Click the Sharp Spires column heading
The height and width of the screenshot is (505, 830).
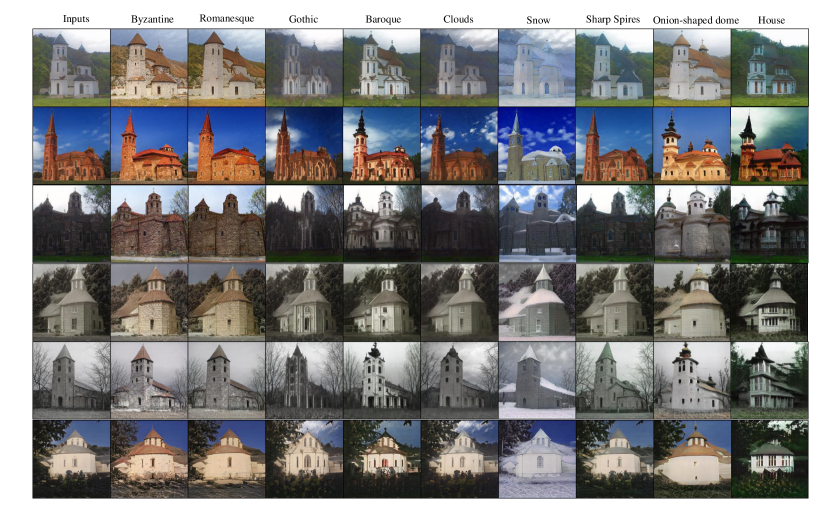(x=614, y=19)
